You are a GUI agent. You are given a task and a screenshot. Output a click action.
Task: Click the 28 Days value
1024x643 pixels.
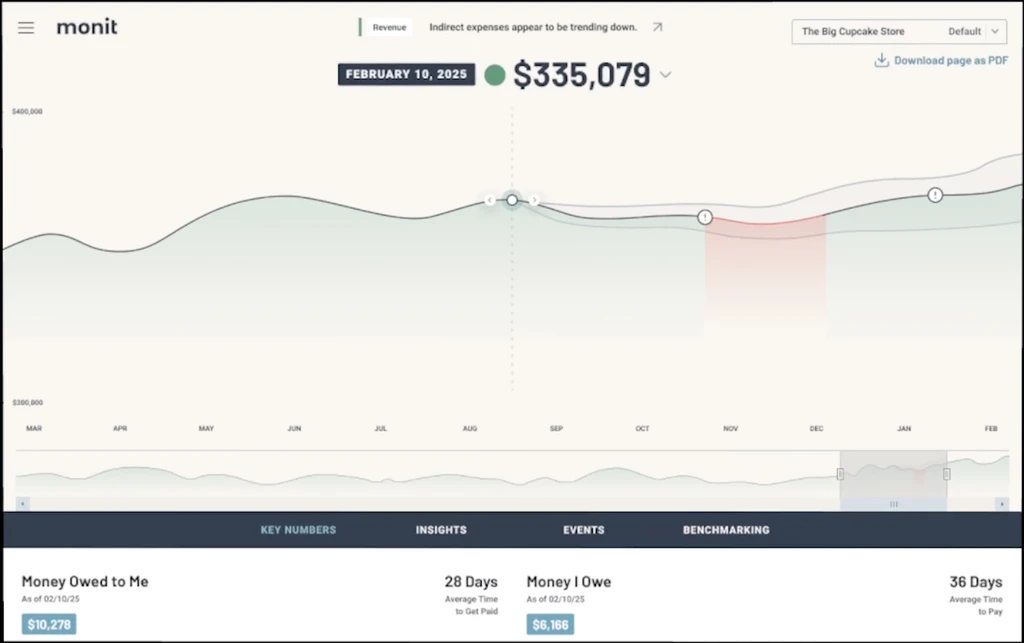pyautogui.click(x=471, y=582)
